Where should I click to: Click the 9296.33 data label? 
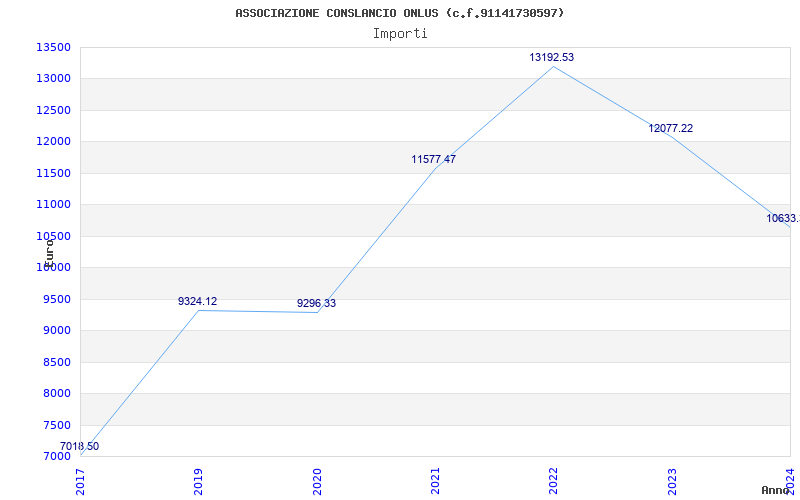click(316, 304)
